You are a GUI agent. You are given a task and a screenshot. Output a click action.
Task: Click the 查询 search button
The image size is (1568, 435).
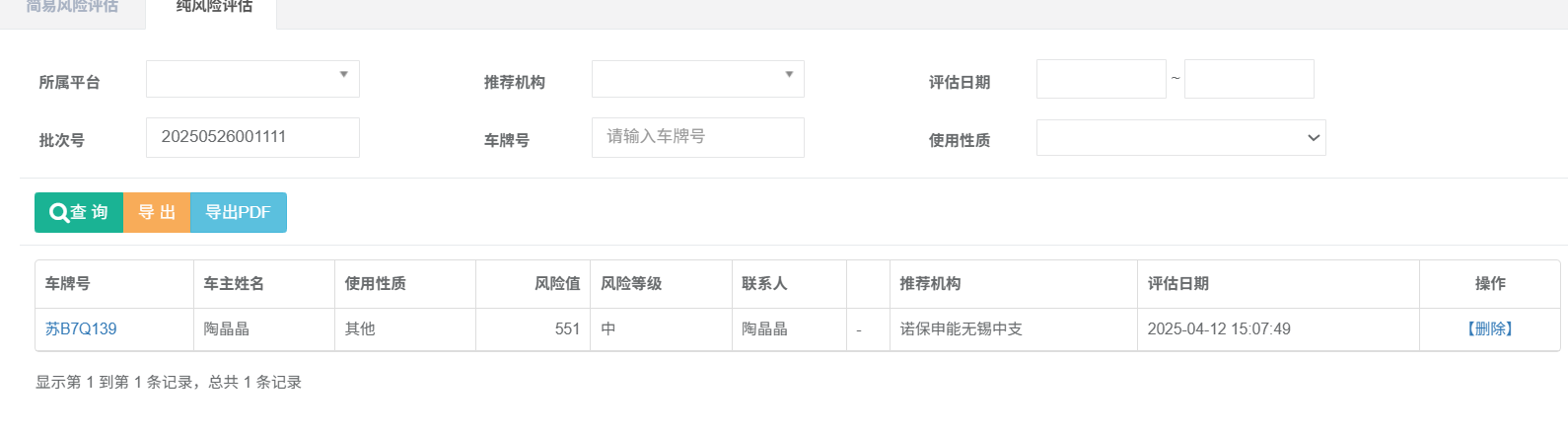coord(79,212)
